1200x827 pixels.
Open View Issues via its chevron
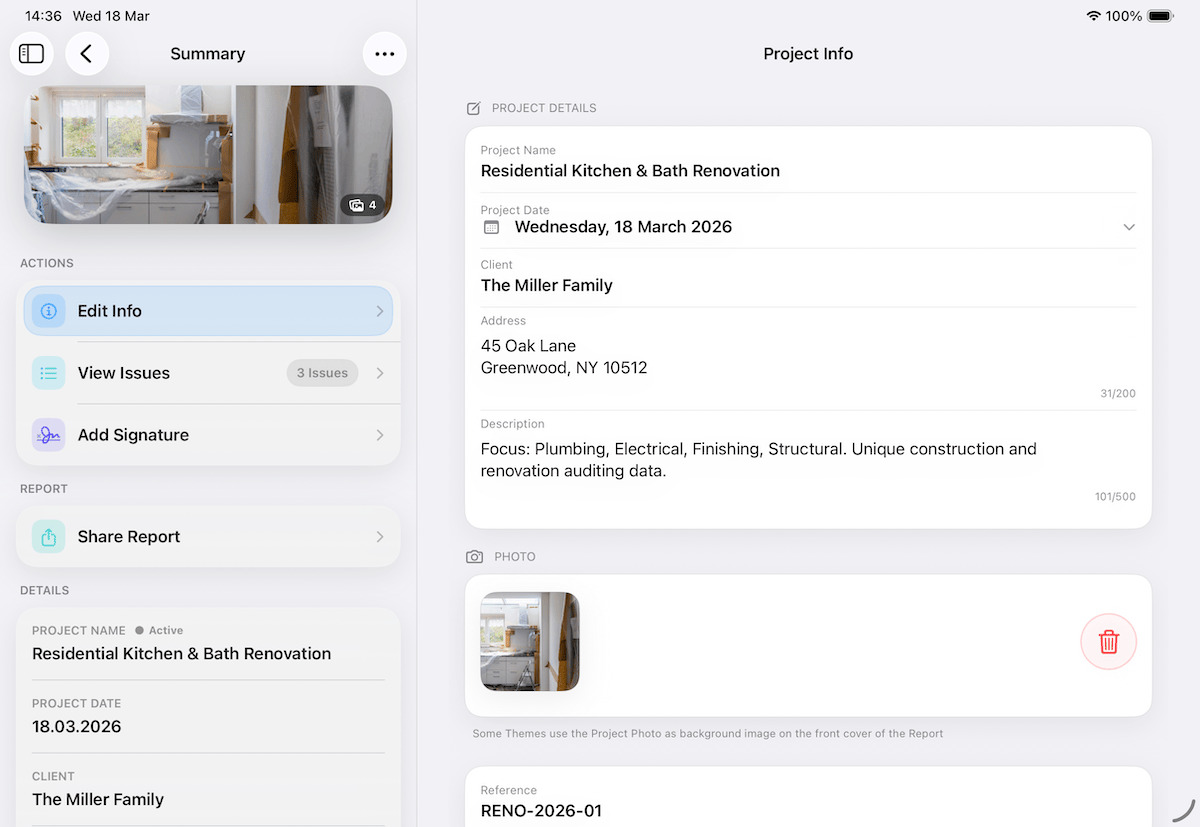pyautogui.click(x=380, y=373)
